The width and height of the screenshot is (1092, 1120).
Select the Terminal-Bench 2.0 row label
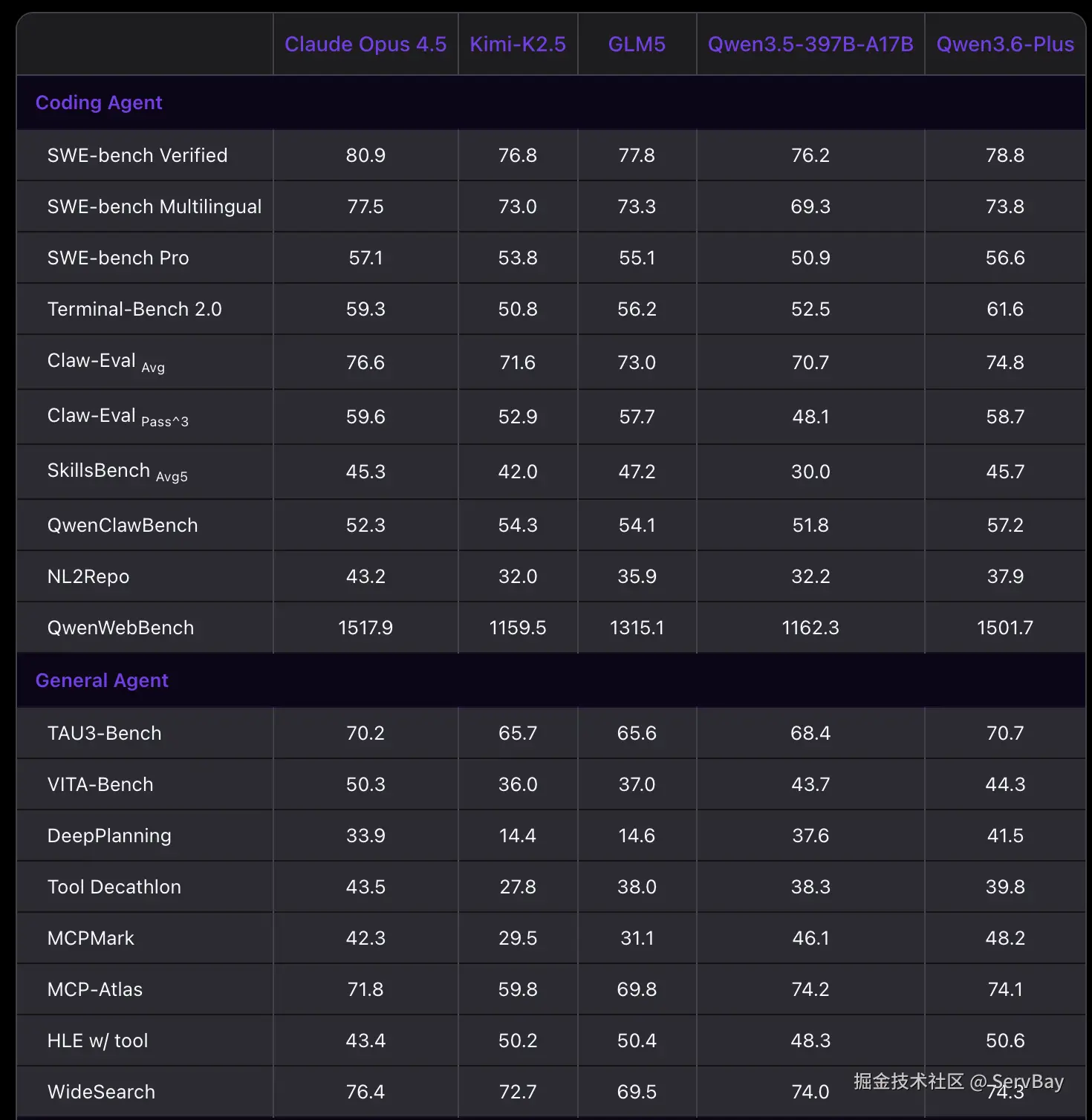click(134, 309)
